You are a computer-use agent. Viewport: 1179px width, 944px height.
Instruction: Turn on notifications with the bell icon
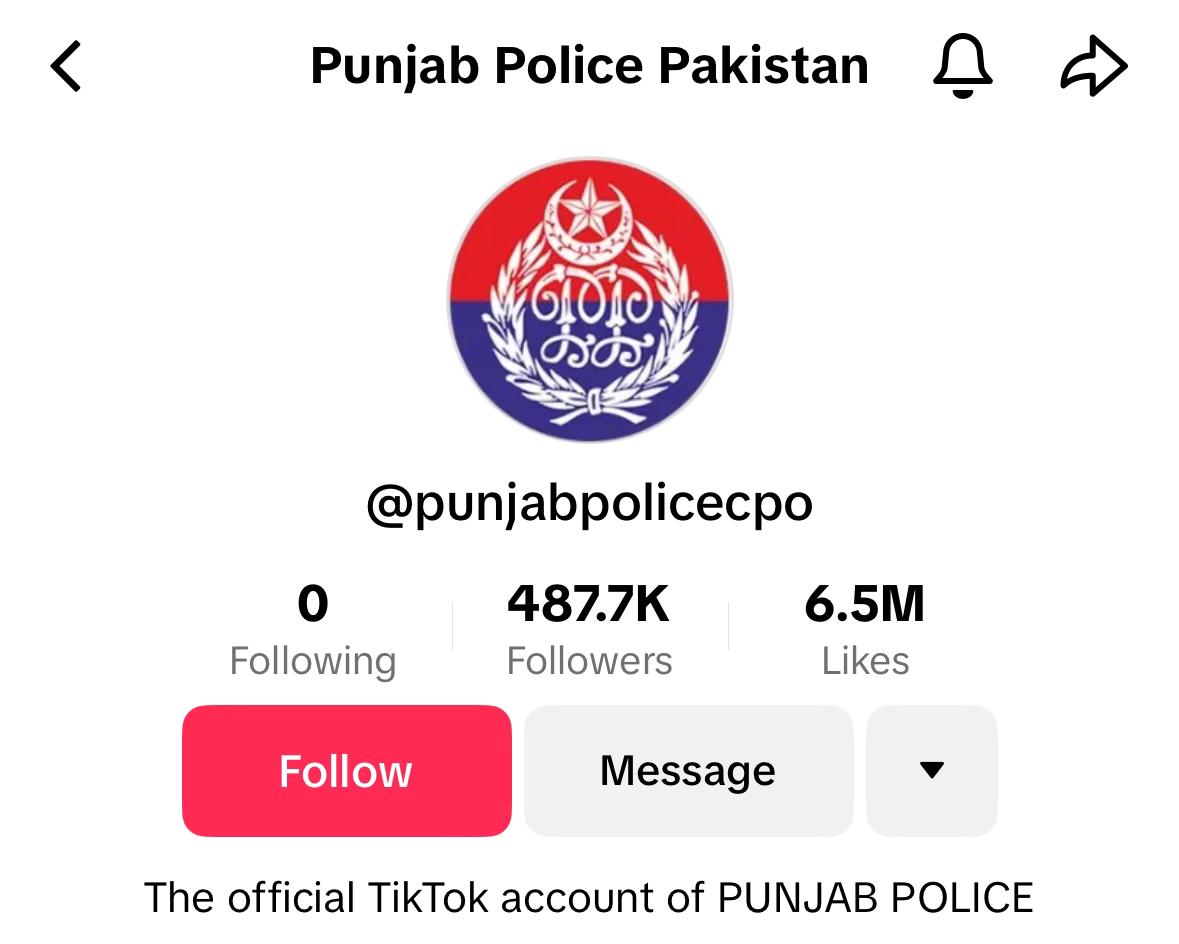click(x=962, y=66)
